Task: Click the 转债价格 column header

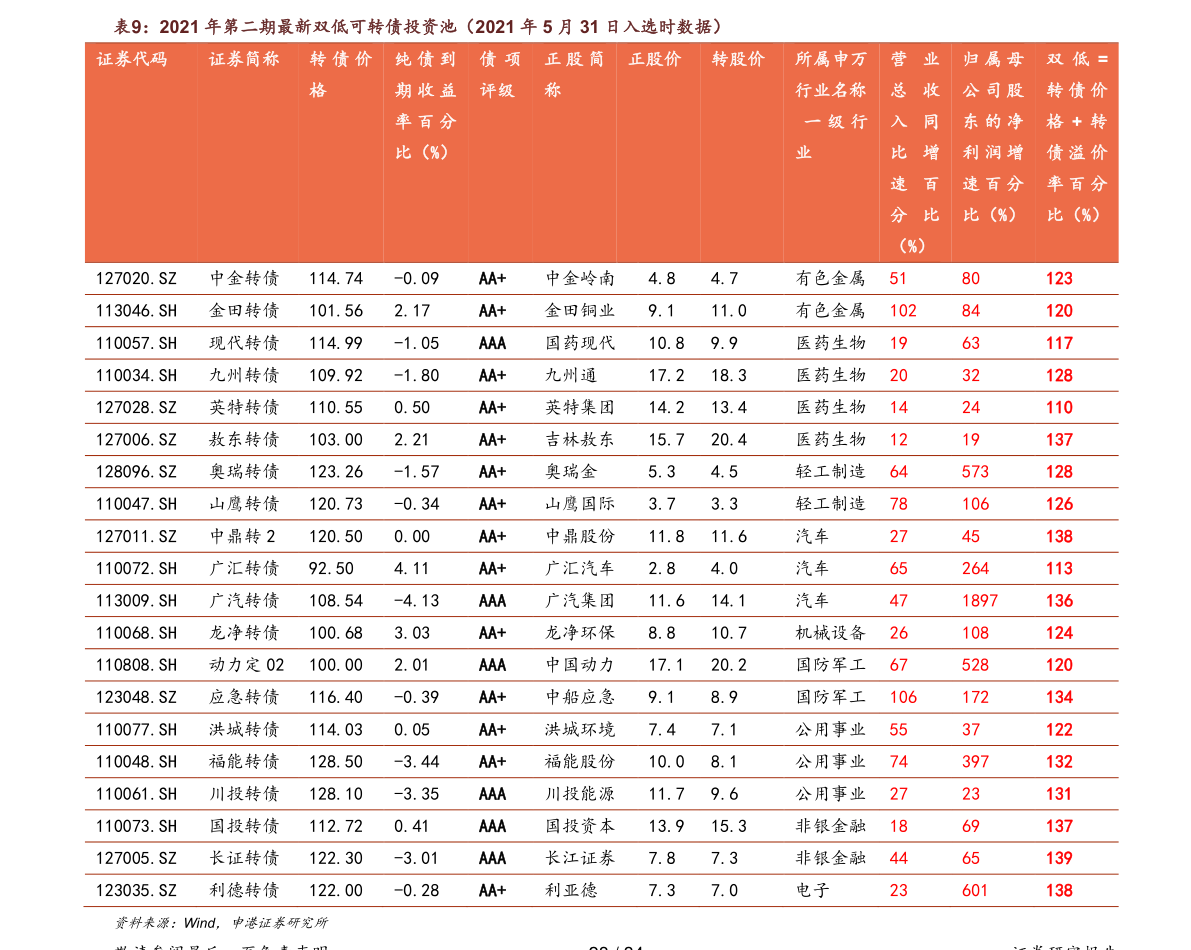Action: [x=340, y=75]
